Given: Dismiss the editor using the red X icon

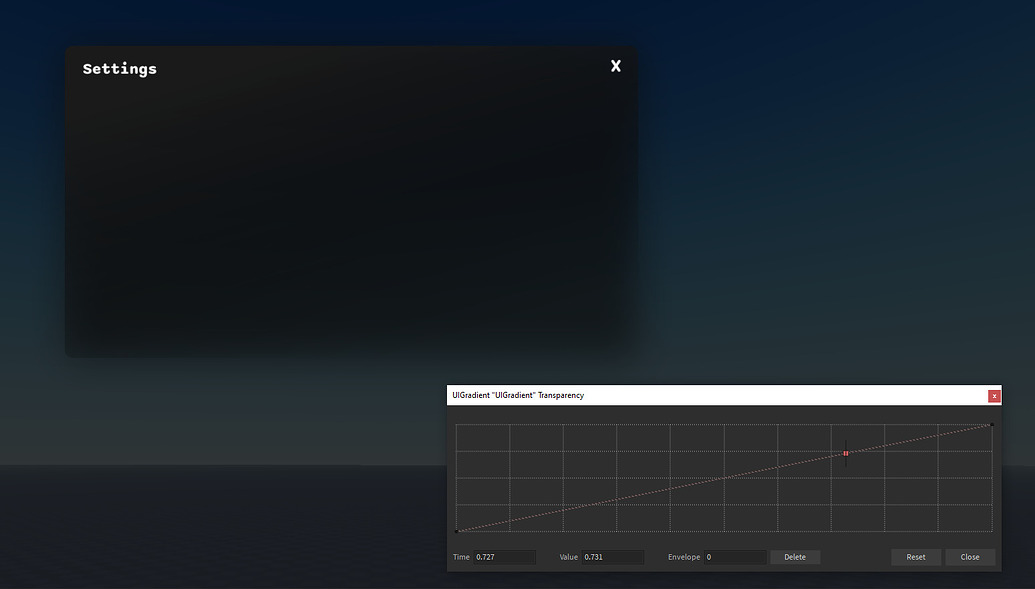Looking at the screenshot, I should click(x=994, y=395).
